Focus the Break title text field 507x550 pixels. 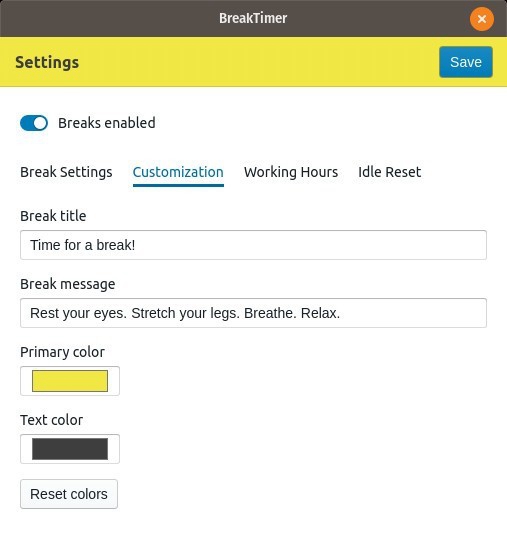pyautogui.click(x=253, y=245)
